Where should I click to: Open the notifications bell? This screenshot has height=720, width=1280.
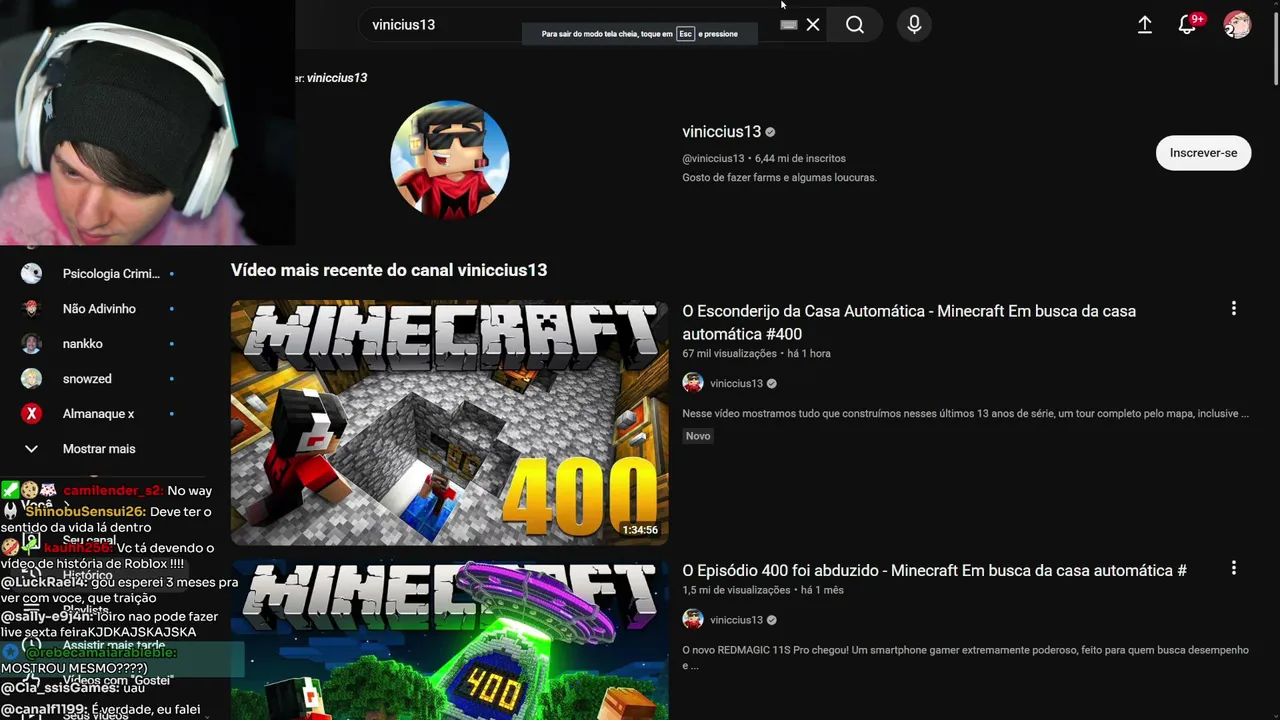[x=1187, y=25]
